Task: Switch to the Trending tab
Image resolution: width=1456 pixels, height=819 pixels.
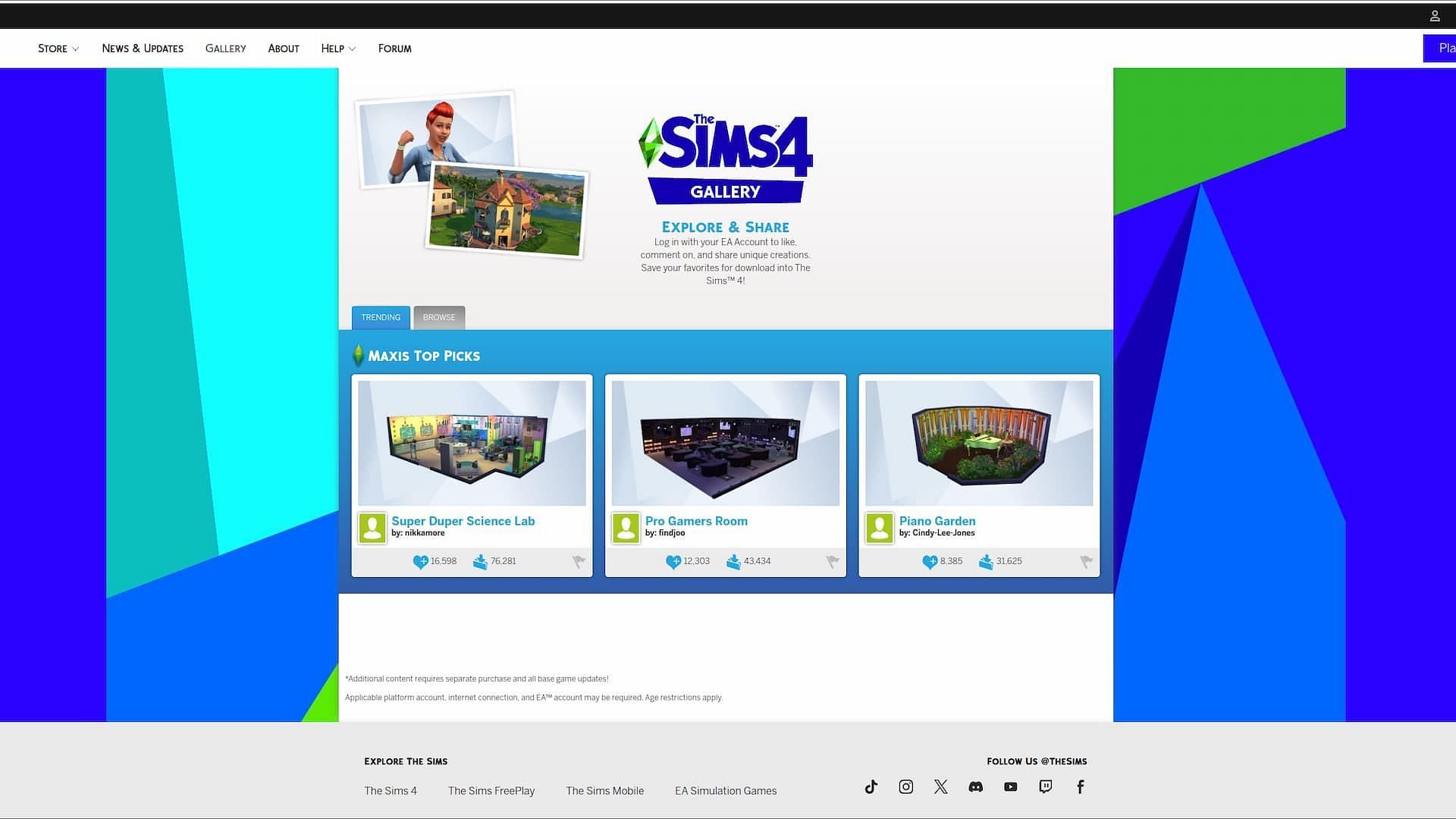Action: click(381, 318)
